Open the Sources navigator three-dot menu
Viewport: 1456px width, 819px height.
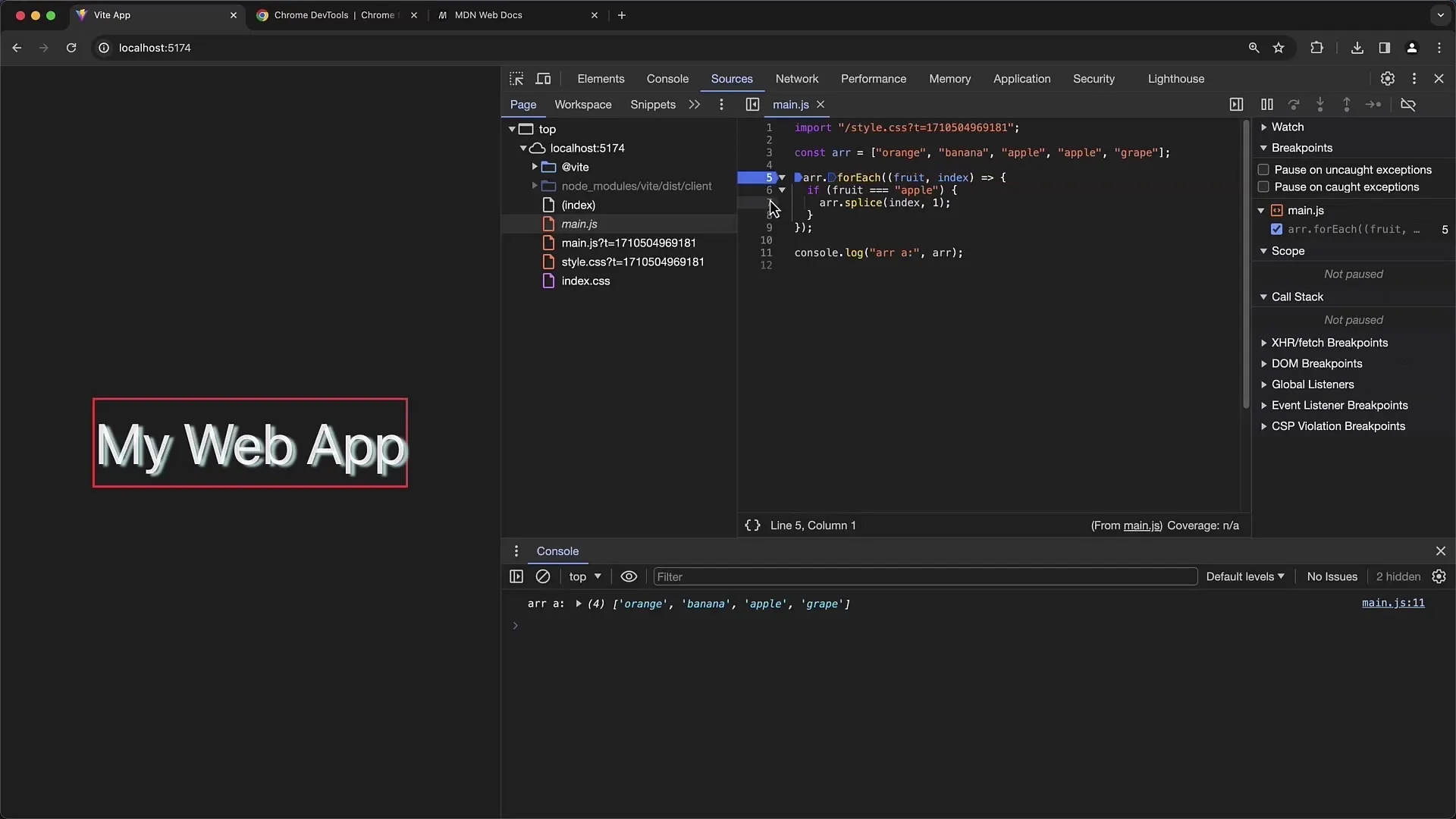pos(721,105)
